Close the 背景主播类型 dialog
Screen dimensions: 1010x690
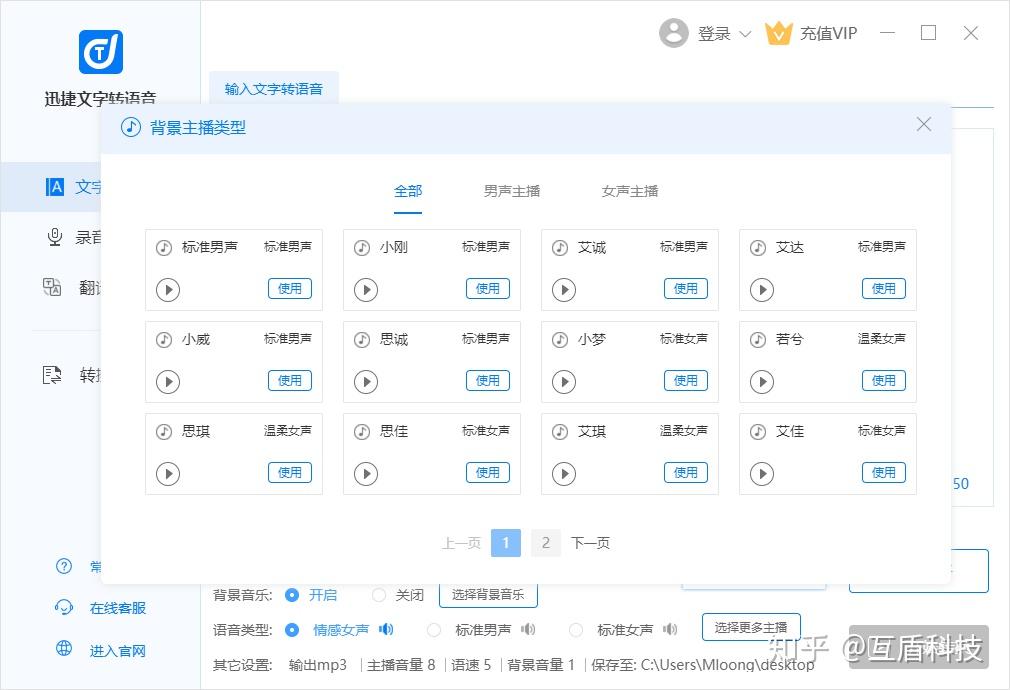pyautogui.click(x=924, y=124)
